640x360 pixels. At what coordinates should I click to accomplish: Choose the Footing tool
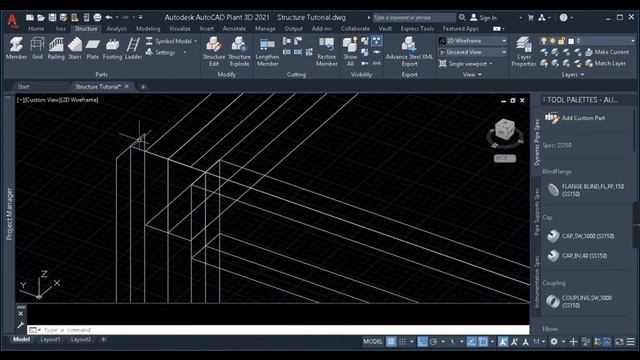coord(112,49)
